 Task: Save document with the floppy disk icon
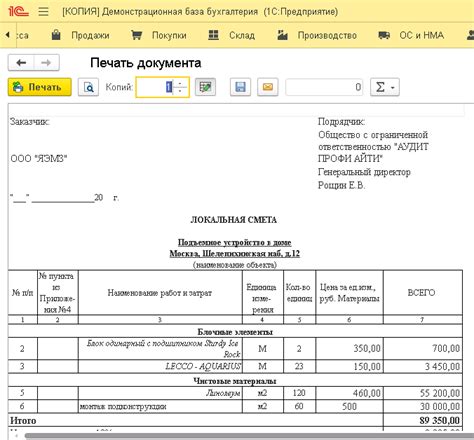tap(240, 87)
